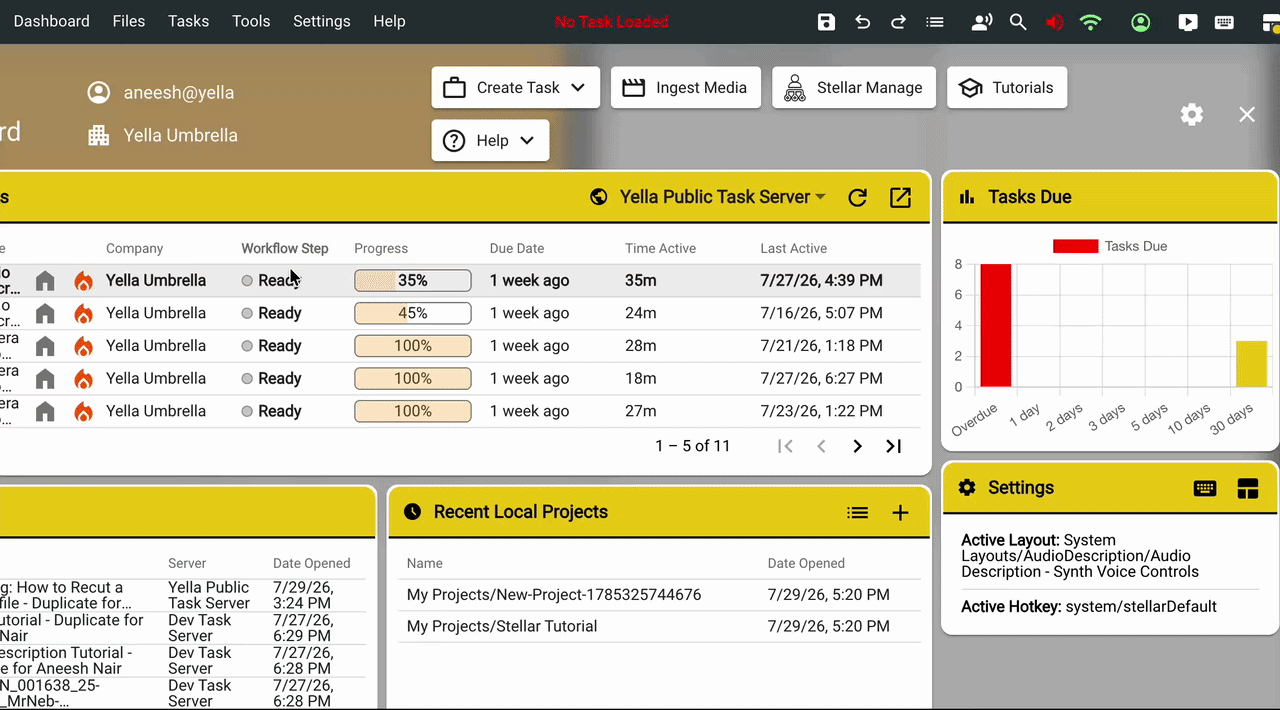Screen dimensions: 1280x710
Task: Click the undo arrow icon
Action: click(x=862, y=21)
